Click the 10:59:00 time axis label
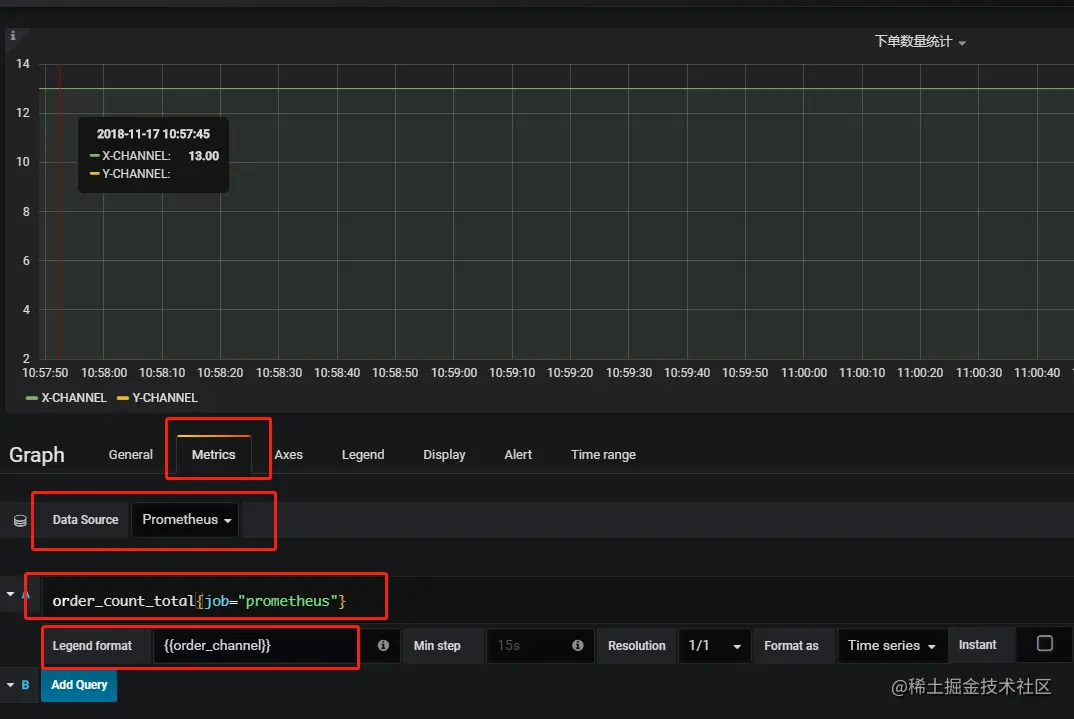 [x=453, y=373]
